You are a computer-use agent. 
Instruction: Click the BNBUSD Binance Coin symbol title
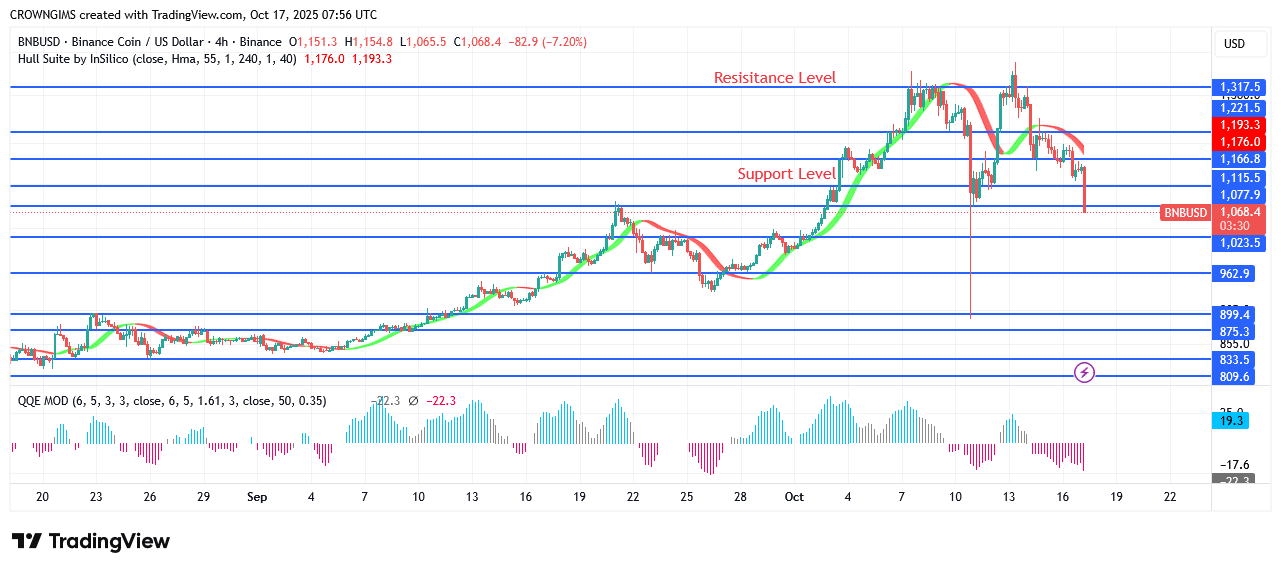(150, 42)
